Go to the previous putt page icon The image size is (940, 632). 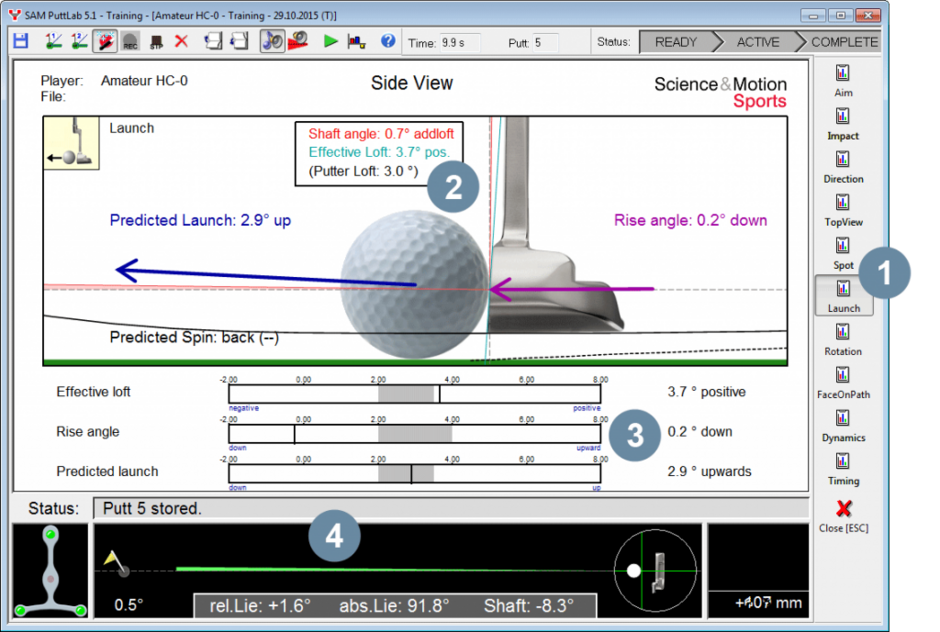click(213, 41)
